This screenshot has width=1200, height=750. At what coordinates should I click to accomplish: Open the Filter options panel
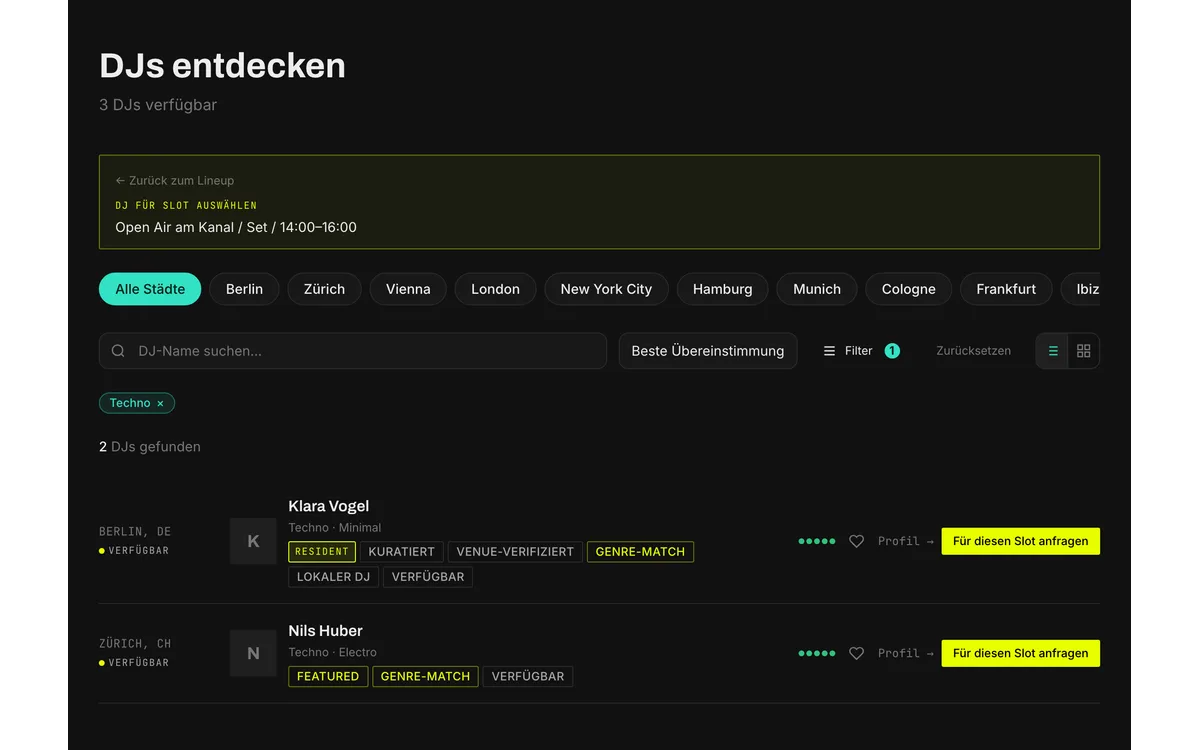pos(861,351)
